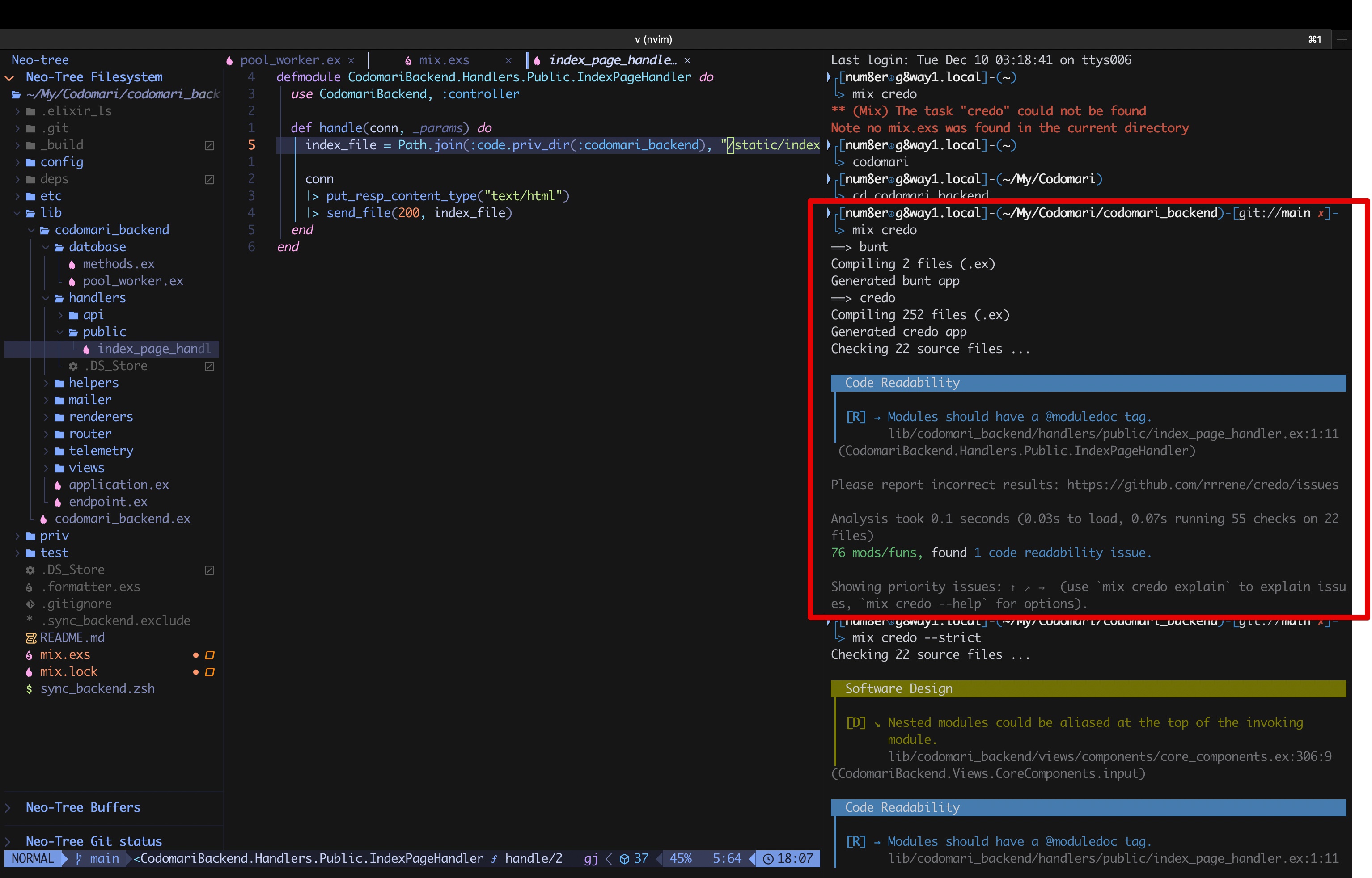Click the mailer folder icon
1372x878 pixels.
59,400
